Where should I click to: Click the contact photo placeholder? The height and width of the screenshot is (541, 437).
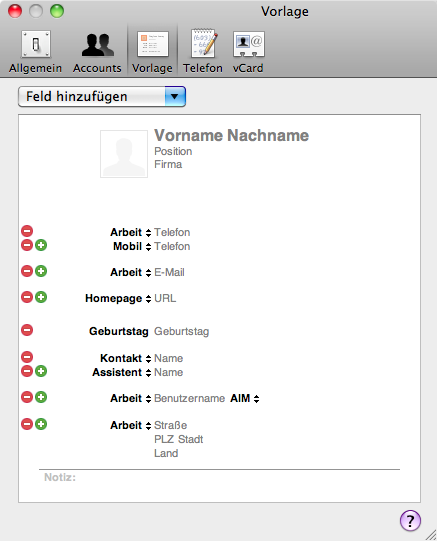point(124,154)
